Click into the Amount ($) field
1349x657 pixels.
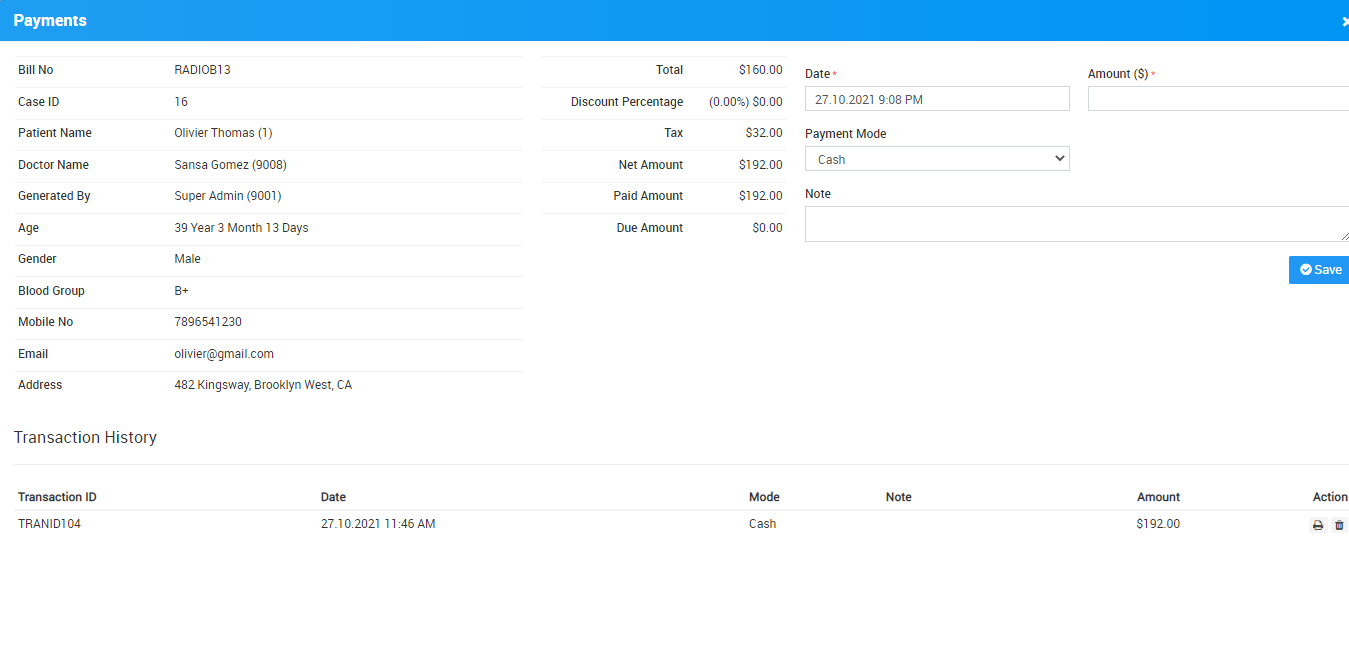1218,99
